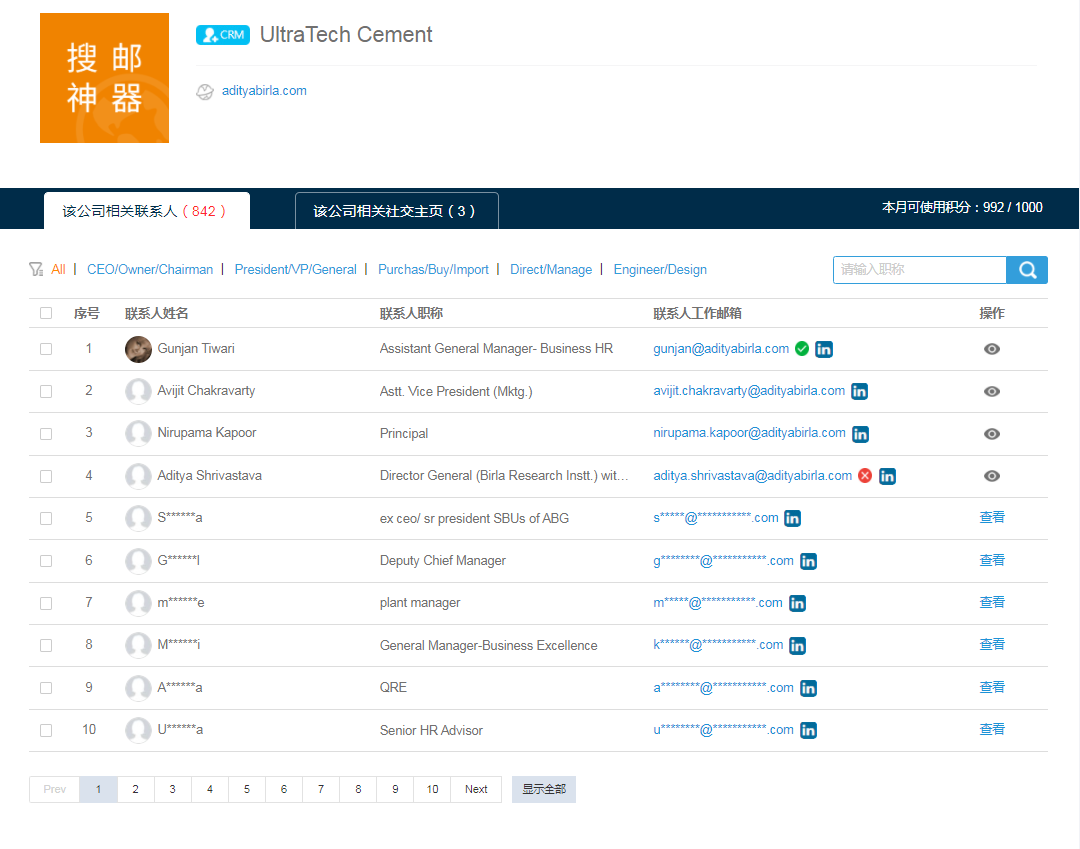Click the Next pagination button

tap(476, 789)
